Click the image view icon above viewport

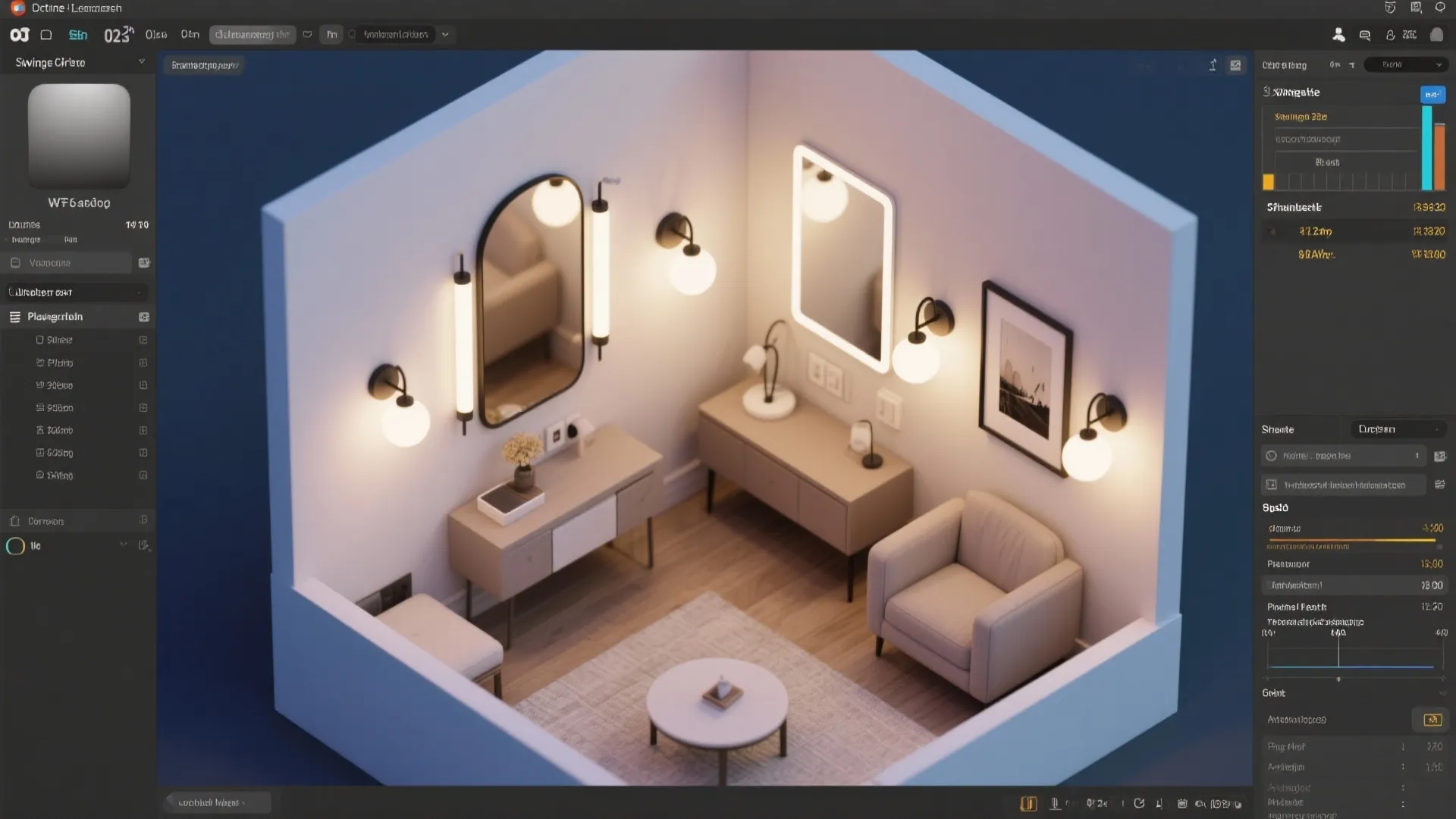pos(1235,65)
